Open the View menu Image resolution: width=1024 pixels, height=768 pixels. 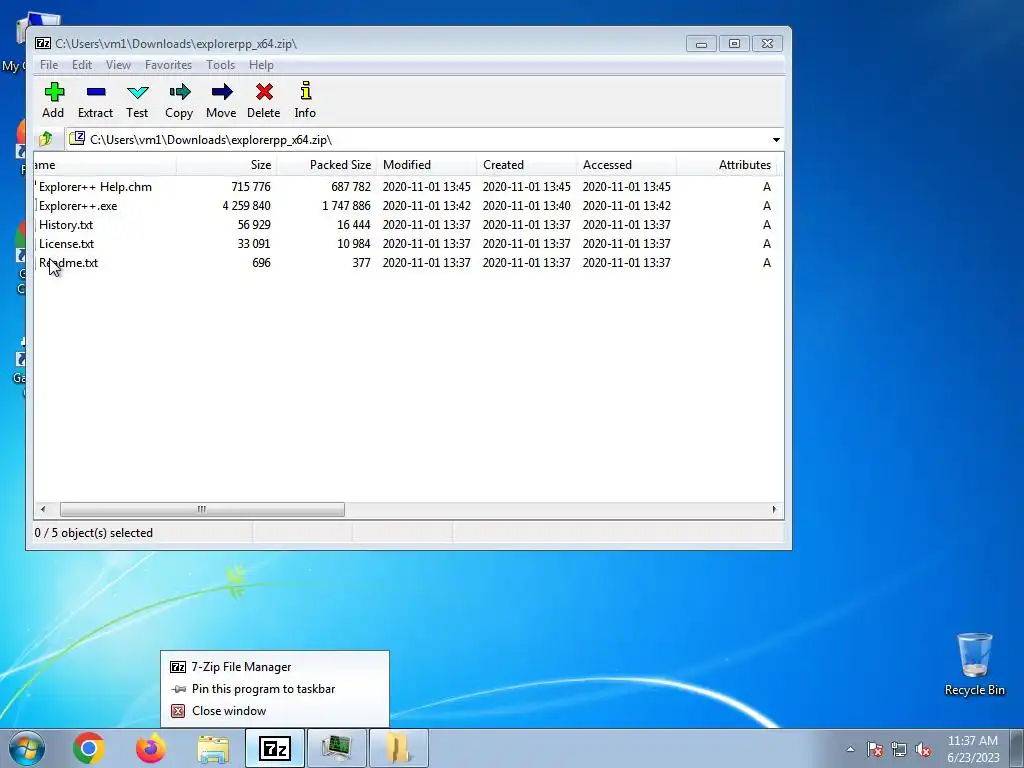[x=118, y=65]
